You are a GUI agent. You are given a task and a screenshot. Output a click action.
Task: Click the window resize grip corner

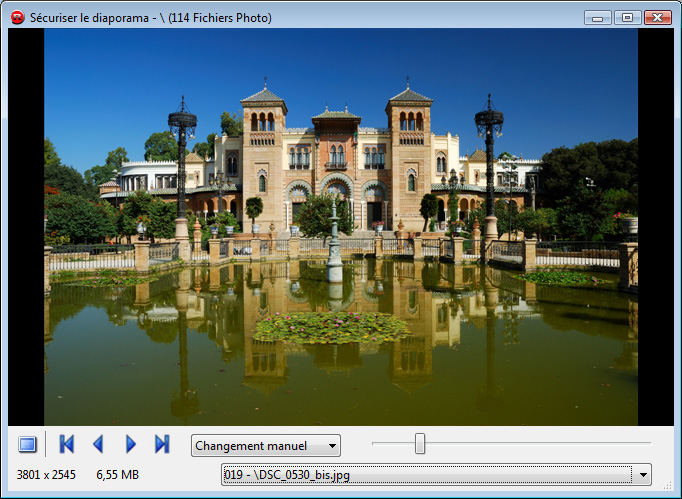coord(667,486)
